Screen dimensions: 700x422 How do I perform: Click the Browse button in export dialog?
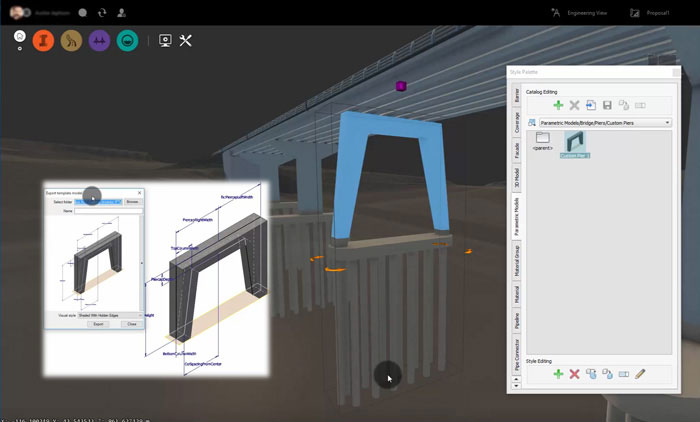pyautogui.click(x=132, y=202)
